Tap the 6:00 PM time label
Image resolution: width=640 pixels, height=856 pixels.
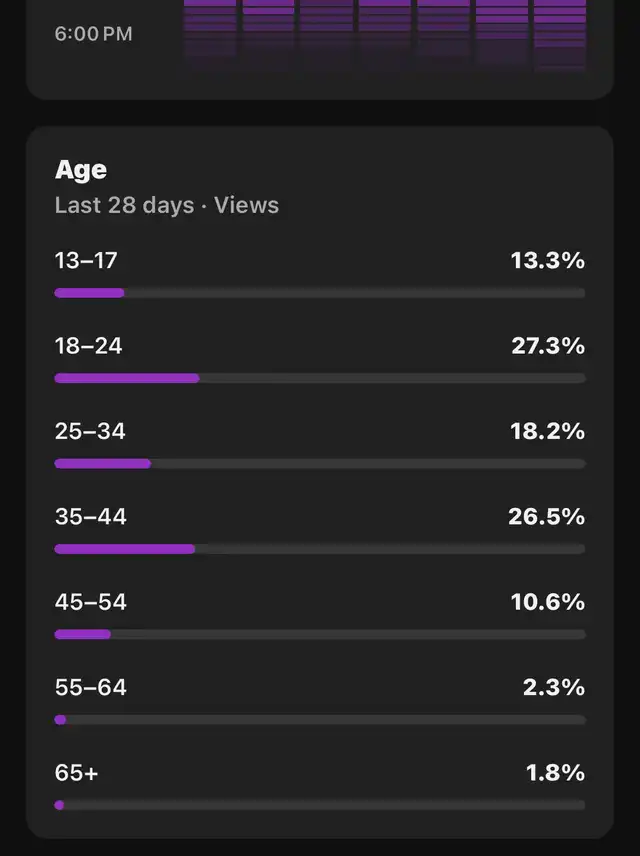click(x=93, y=34)
